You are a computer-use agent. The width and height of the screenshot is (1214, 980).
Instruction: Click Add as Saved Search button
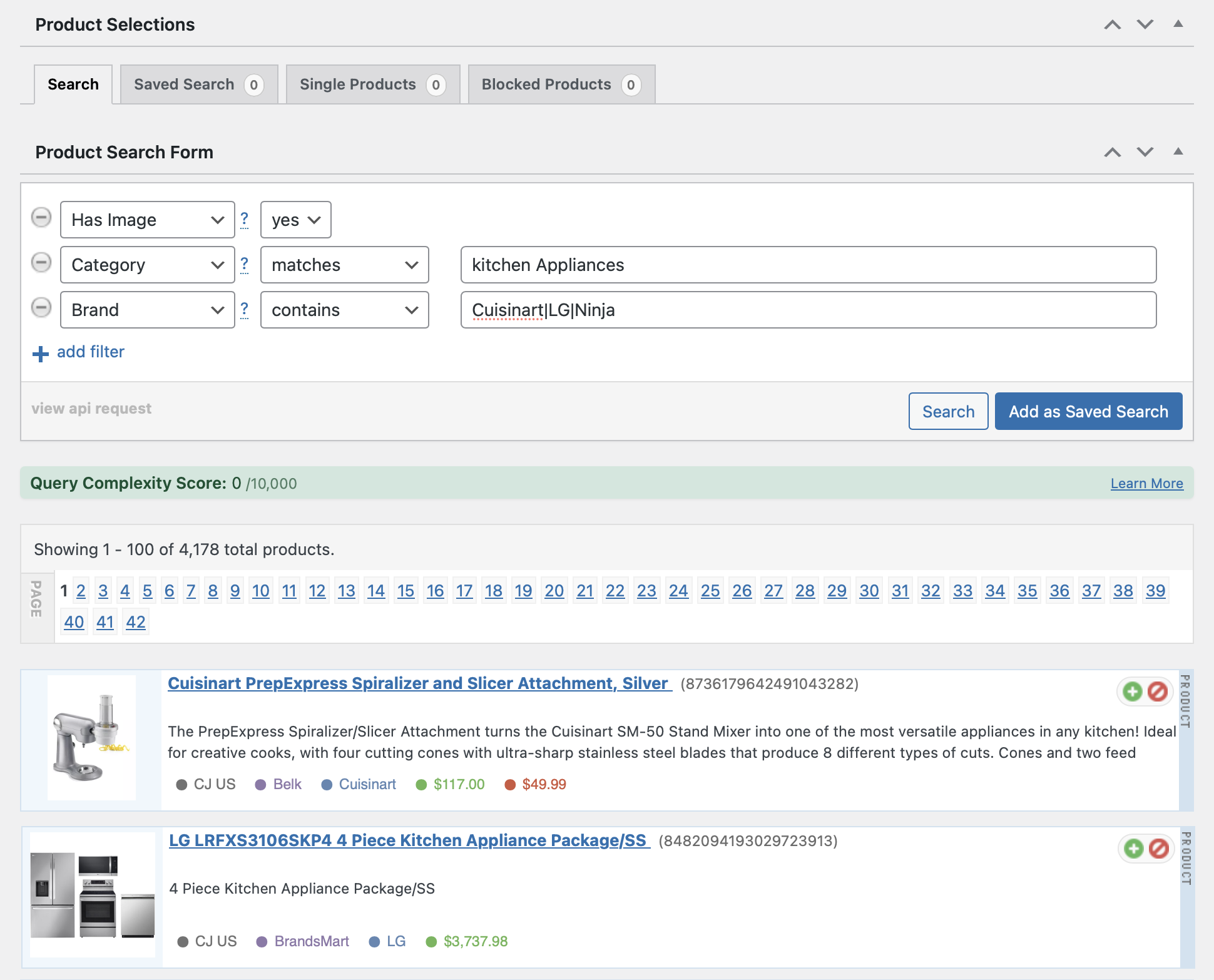[1088, 411]
